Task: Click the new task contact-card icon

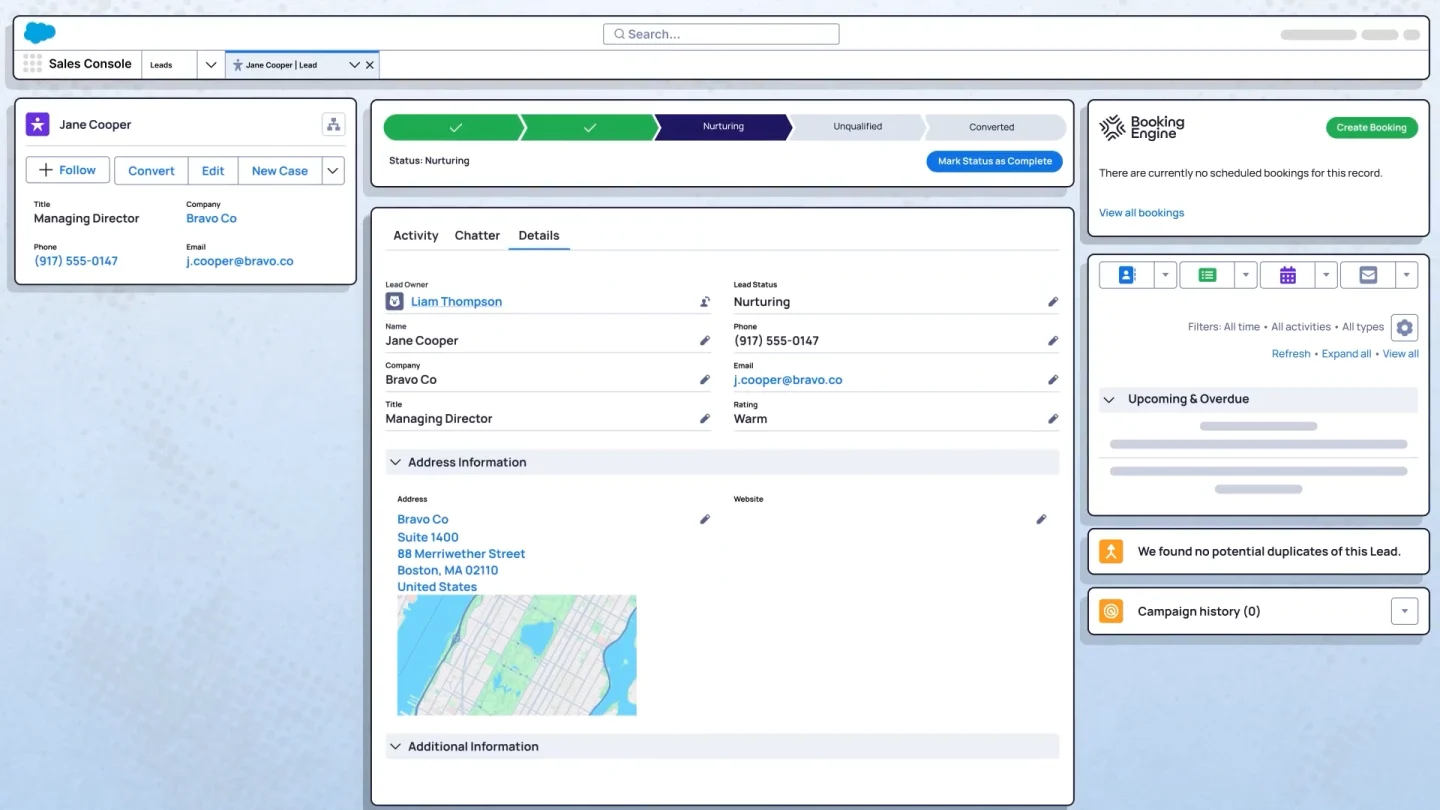Action: point(1127,275)
